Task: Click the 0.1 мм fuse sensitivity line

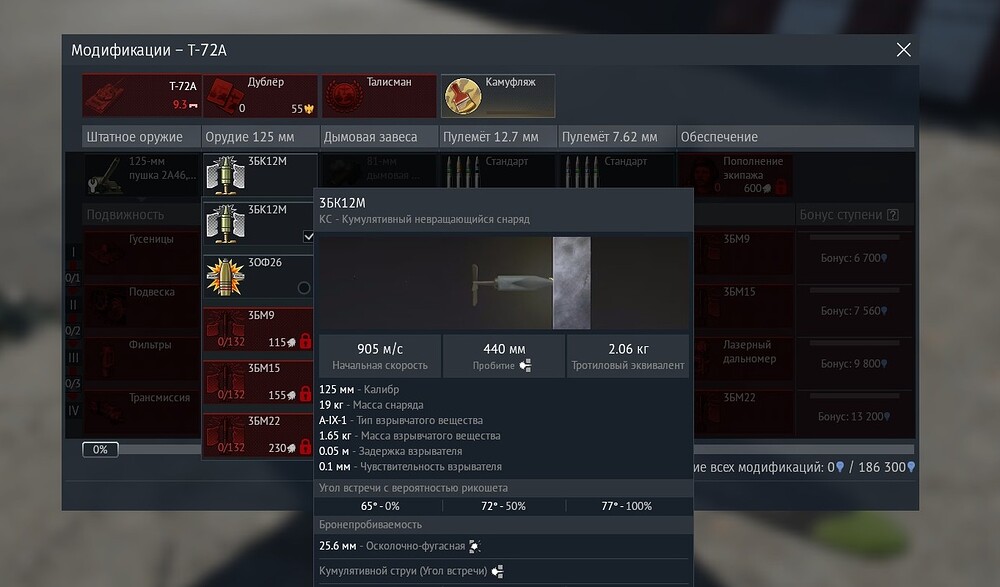Action: click(410, 466)
